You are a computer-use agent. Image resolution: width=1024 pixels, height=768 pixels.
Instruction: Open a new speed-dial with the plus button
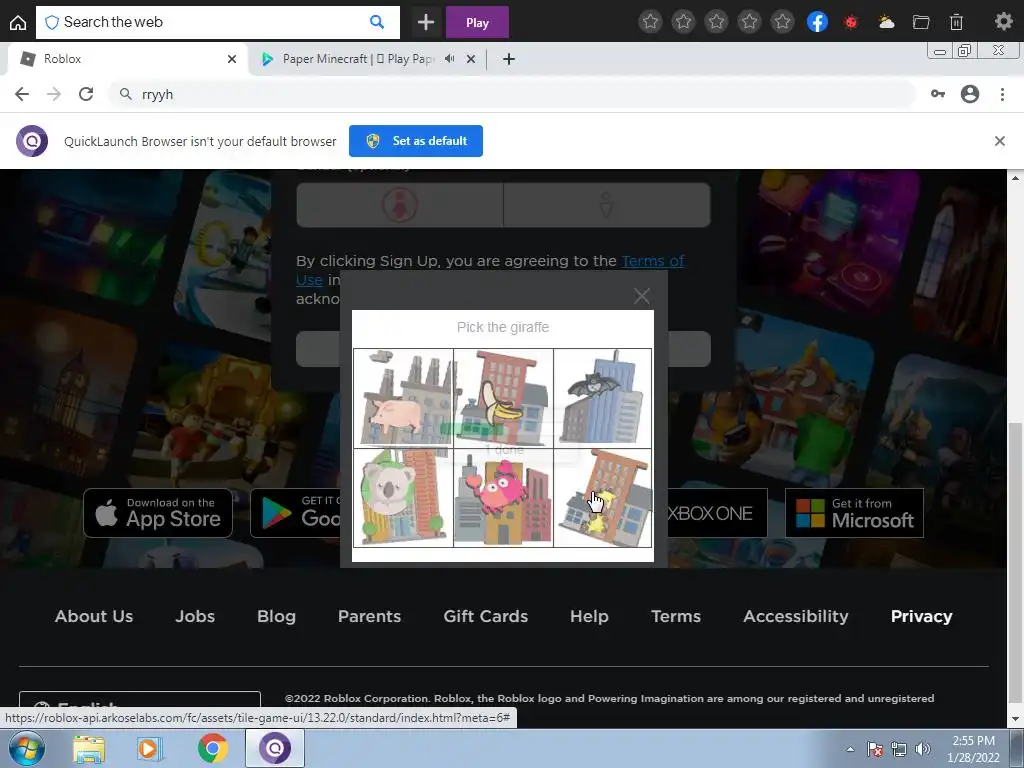426,23
